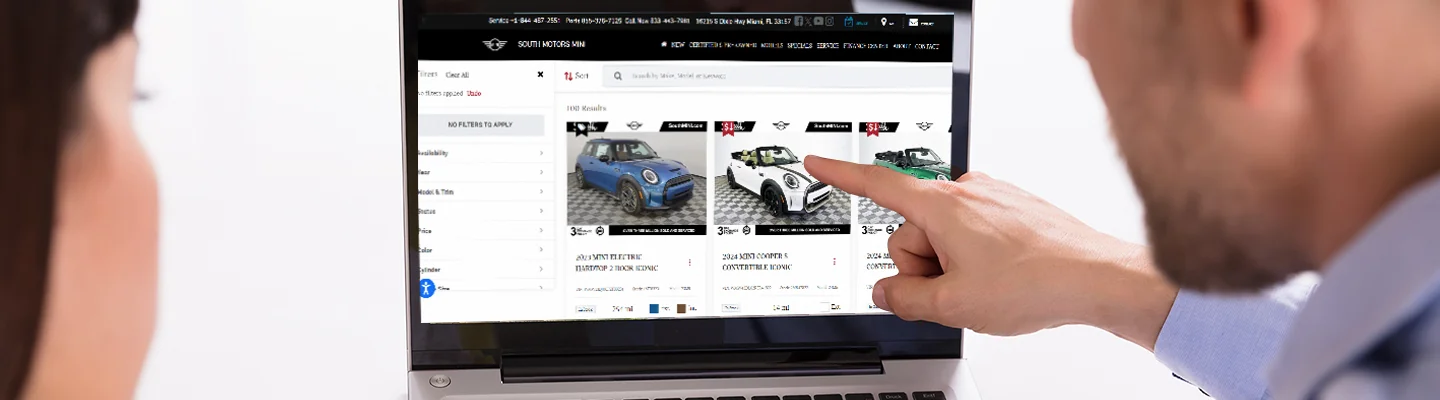Open the envelope contact icon in header

(913, 22)
